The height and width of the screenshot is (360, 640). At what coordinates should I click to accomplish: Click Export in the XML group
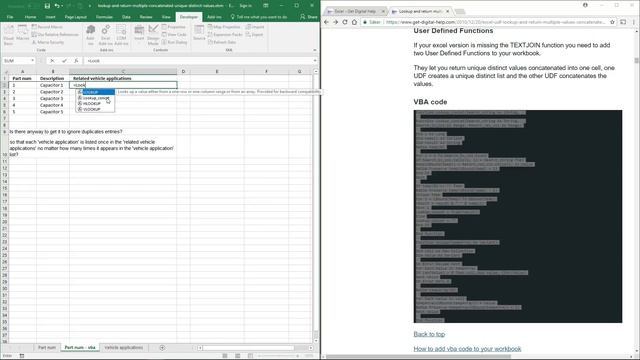[255, 35]
